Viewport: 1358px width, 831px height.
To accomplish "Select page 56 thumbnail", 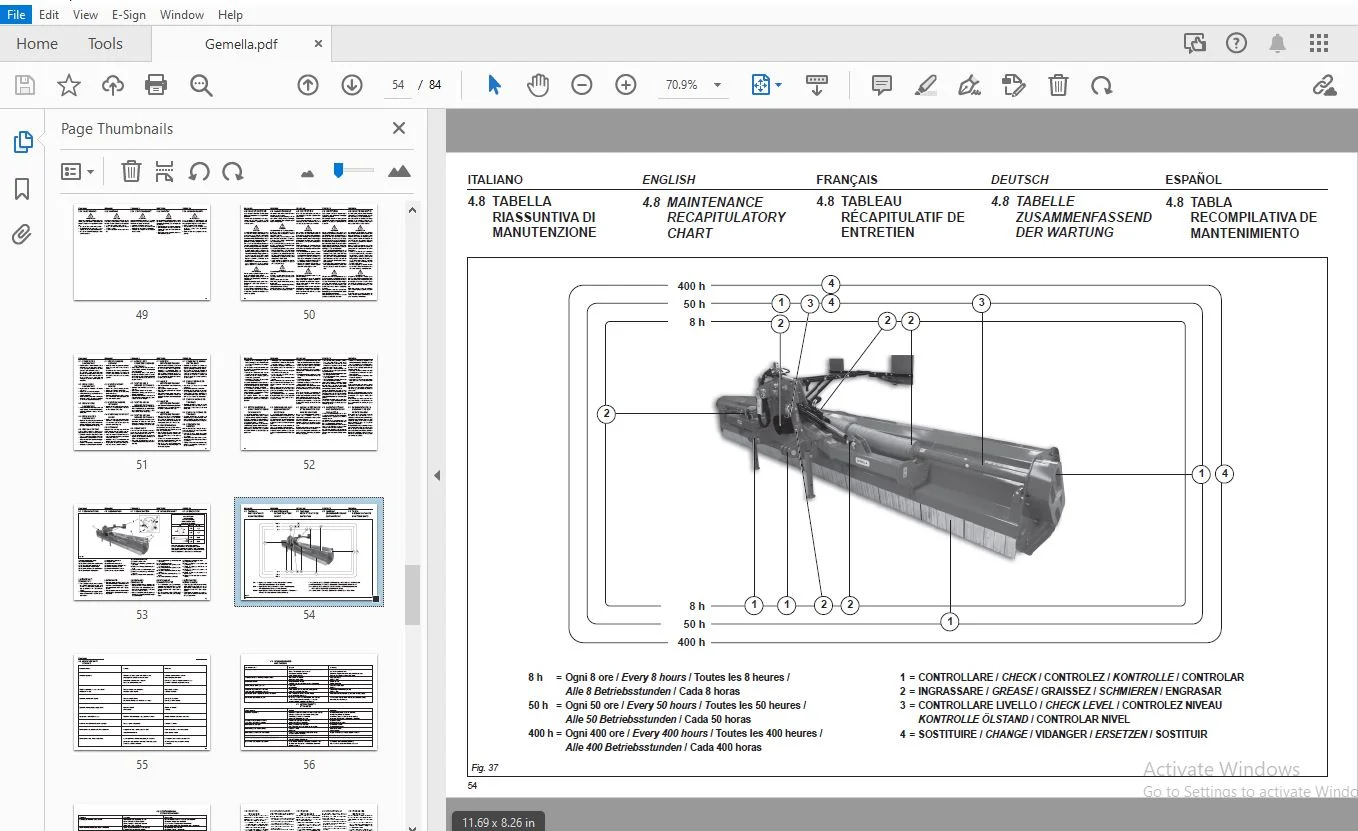I will [309, 702].
